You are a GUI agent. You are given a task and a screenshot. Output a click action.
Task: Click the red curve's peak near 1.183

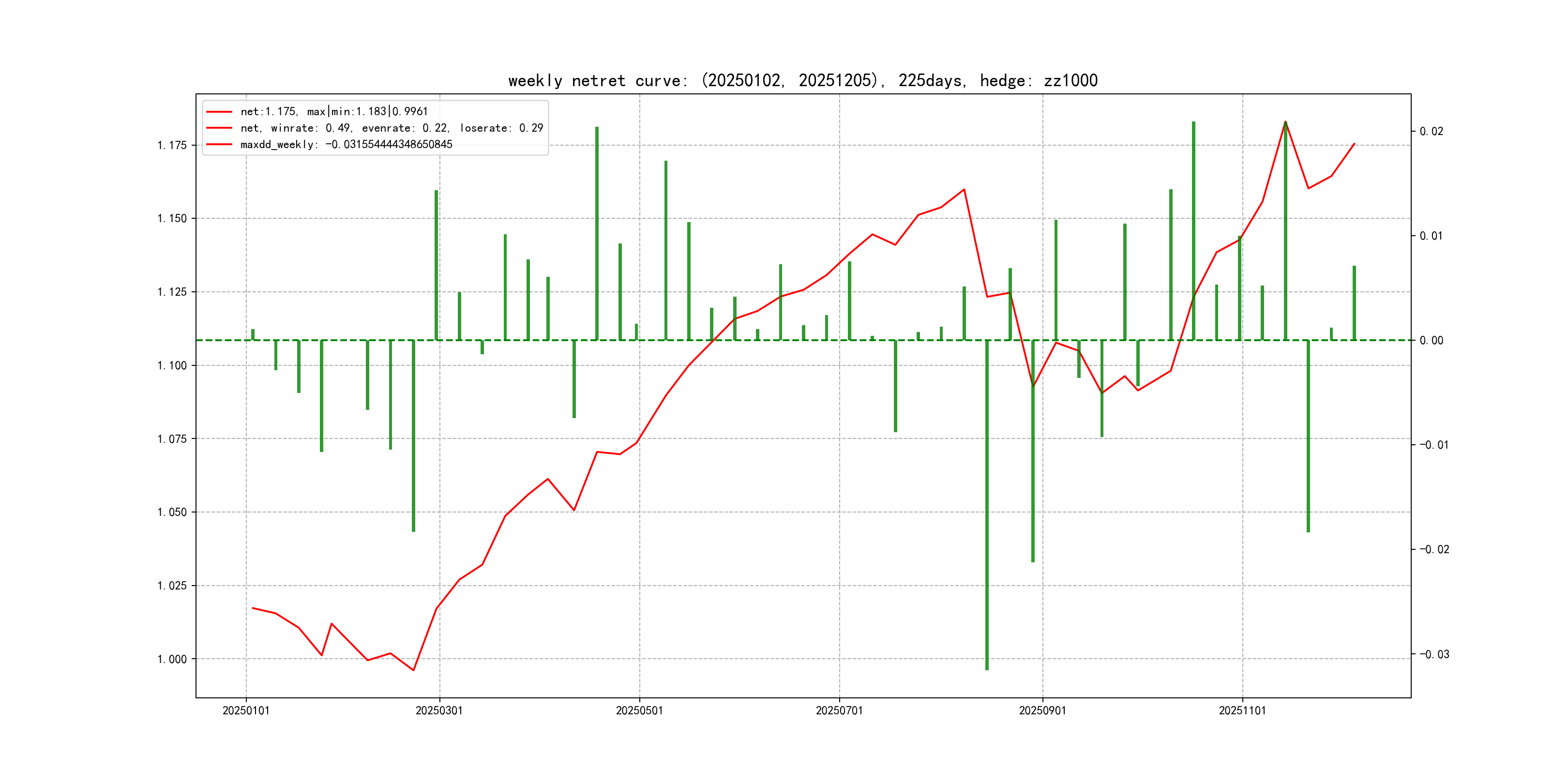pos(1285,122)
